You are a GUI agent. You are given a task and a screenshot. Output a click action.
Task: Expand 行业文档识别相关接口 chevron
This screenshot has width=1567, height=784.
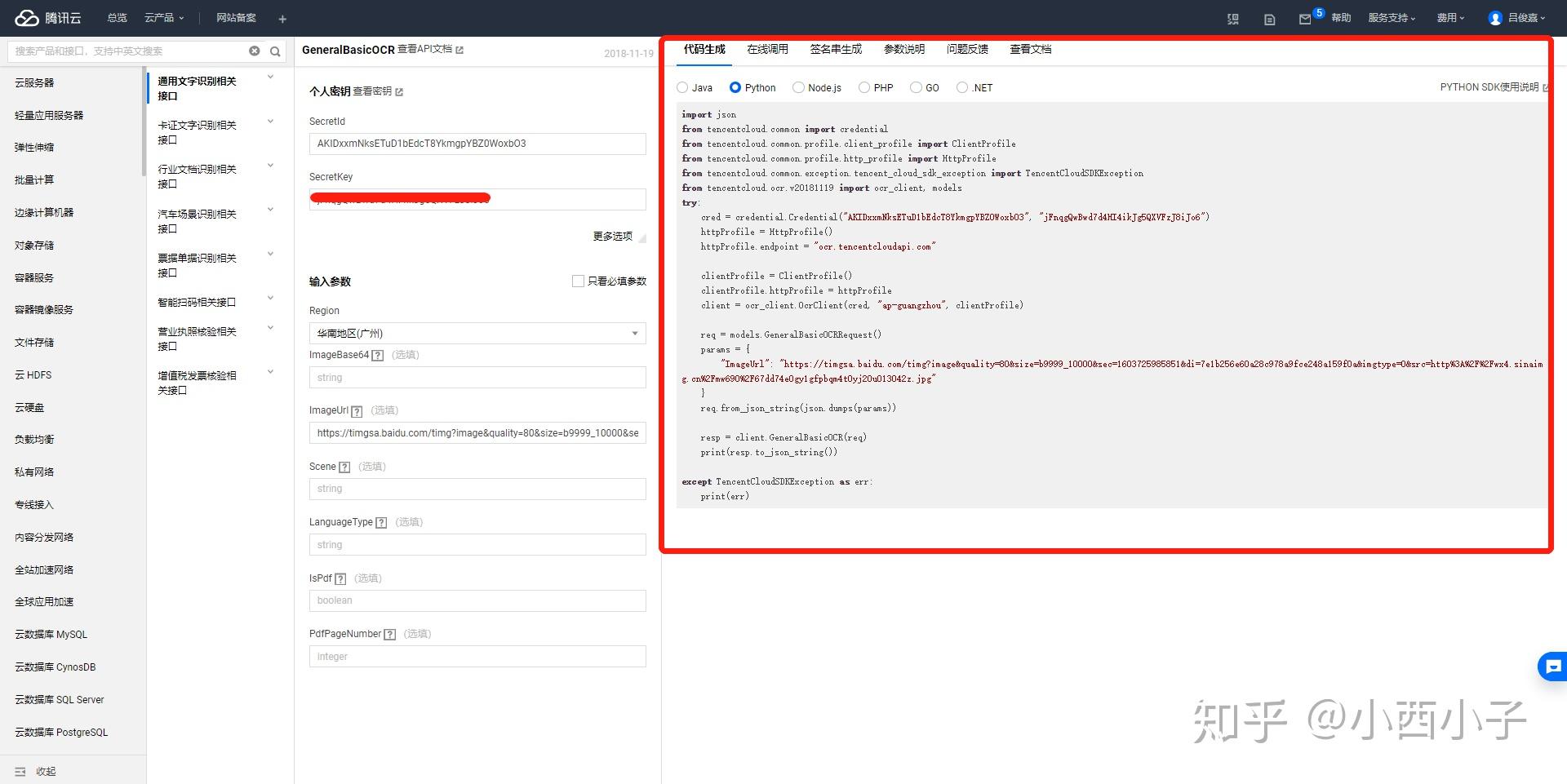(270, 166)
